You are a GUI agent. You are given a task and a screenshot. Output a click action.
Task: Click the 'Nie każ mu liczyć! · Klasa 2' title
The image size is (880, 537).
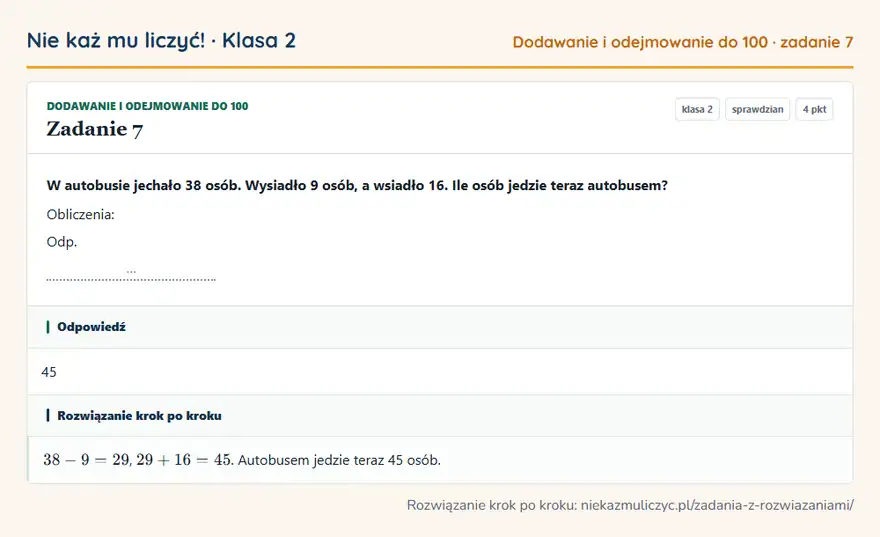[161, 41]
